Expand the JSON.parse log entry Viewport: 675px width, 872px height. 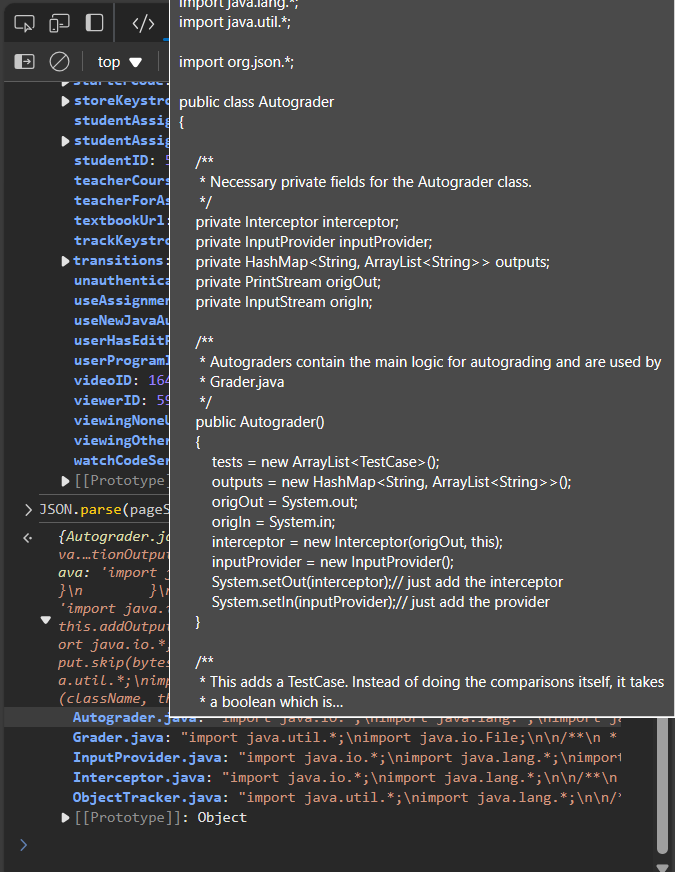coord(27,508)
